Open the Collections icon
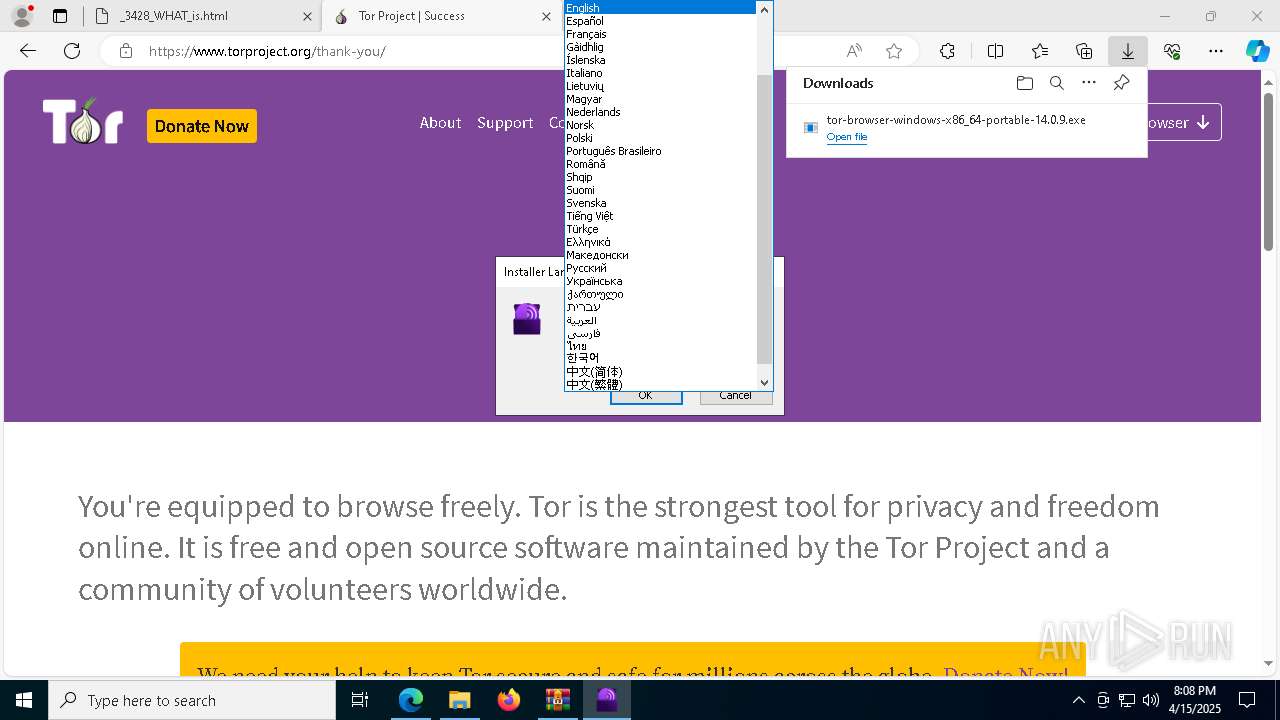 1084,51
